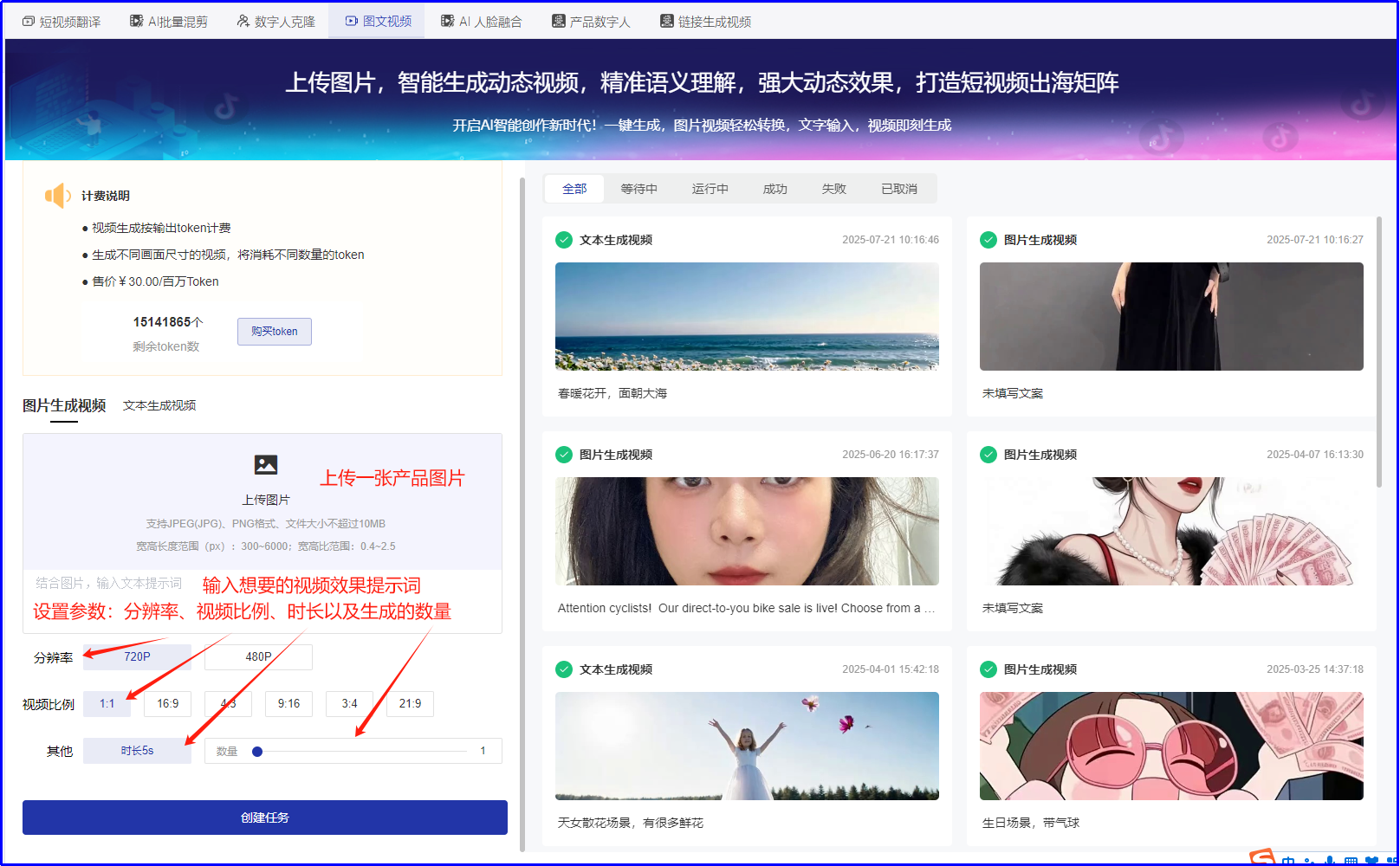Image resolution: width=1400 pixels, height=866 pixels.
Task: Click the 购买token button
Action: point(274,331)
